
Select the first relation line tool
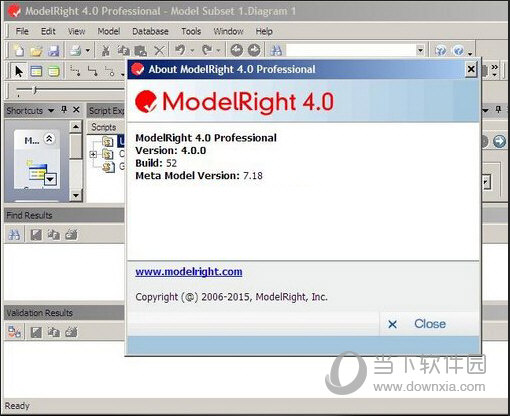(x=75, y=71)
